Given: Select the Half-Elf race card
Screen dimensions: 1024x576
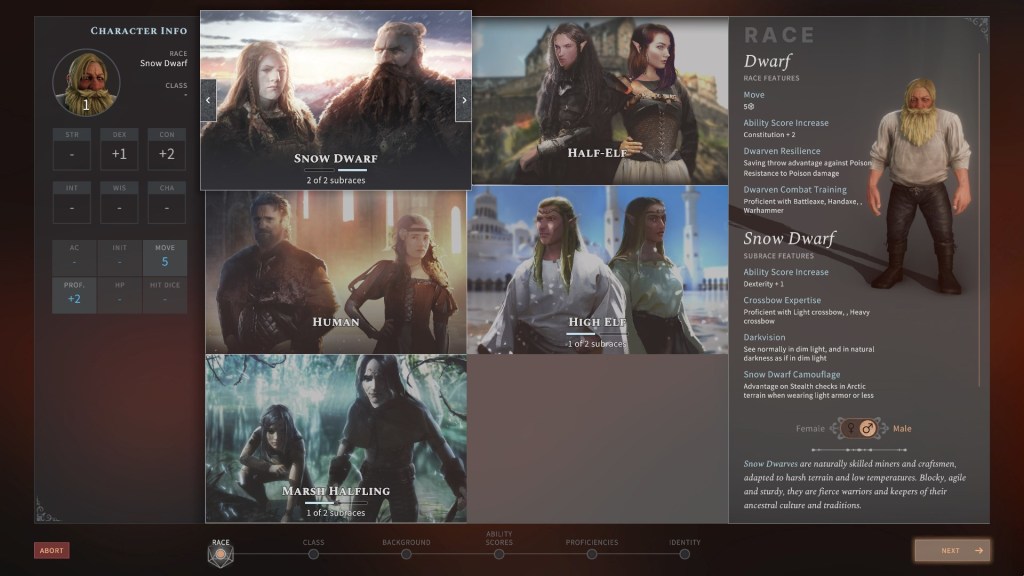Looking at the screenshot, I should (598, 100).
